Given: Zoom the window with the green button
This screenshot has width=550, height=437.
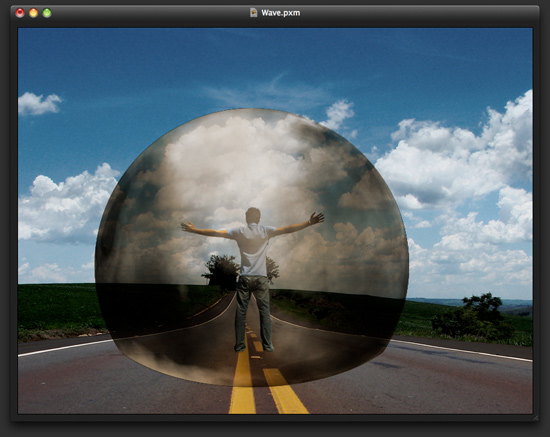Looking at the screenshot, I should coord(47,13).
